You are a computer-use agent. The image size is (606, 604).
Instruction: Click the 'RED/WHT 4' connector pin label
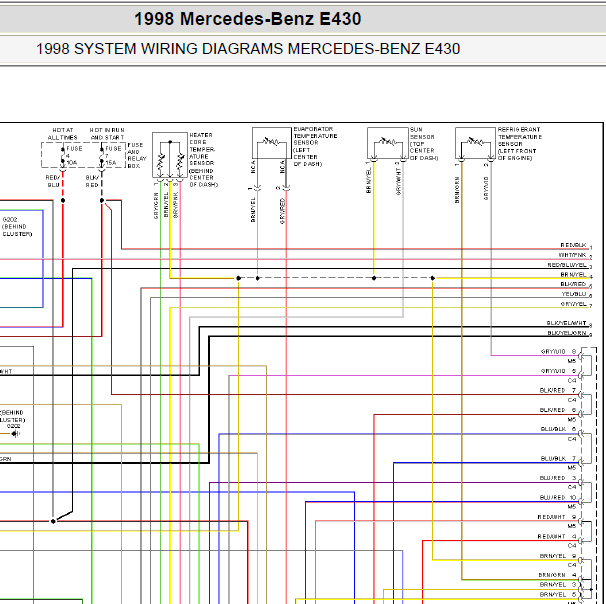(x=557, y=537)
